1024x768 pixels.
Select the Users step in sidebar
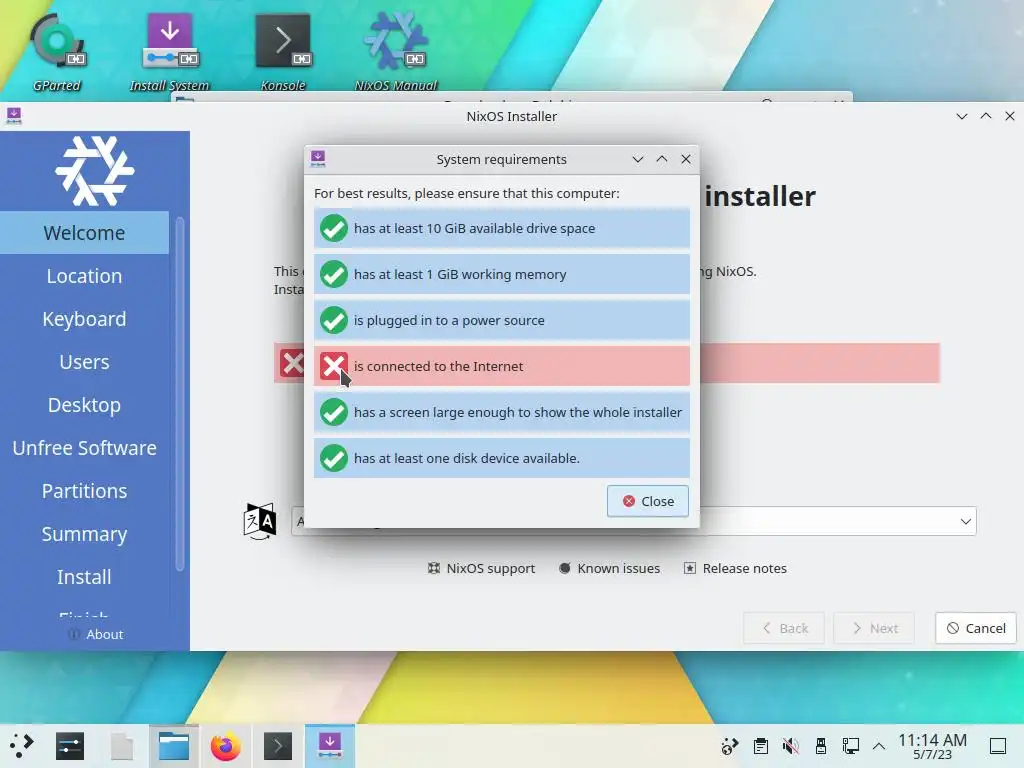[x=84, y=362]
